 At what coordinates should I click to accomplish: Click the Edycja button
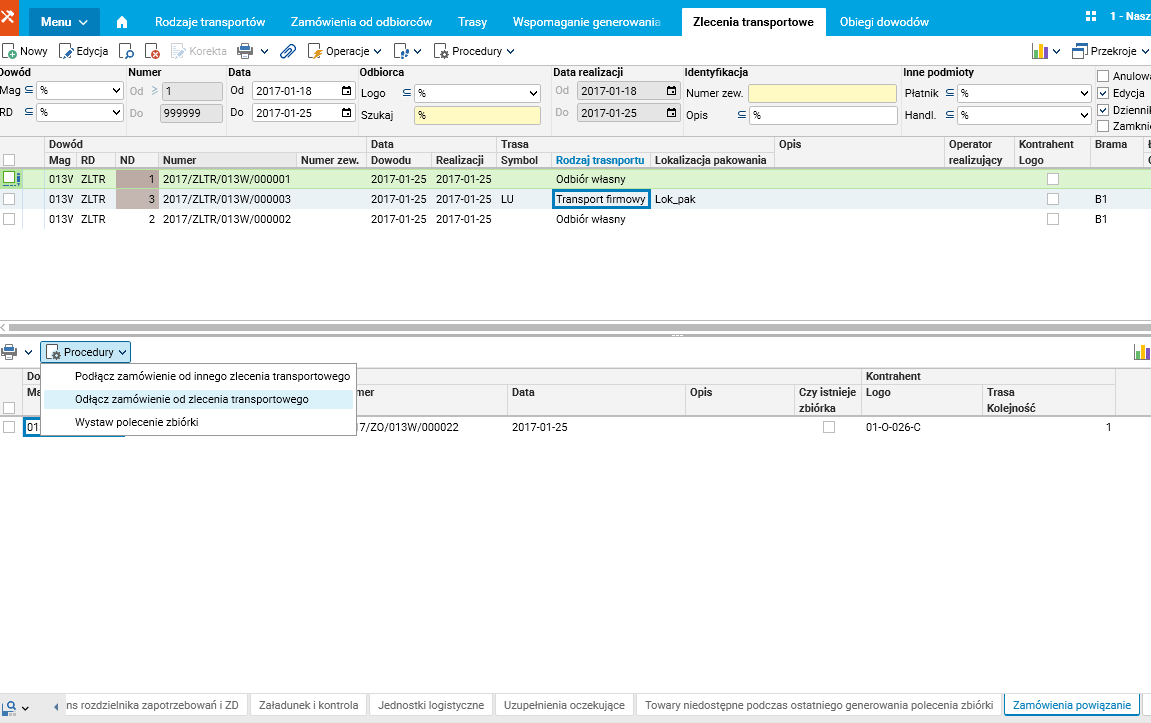(x=84, y=51)
